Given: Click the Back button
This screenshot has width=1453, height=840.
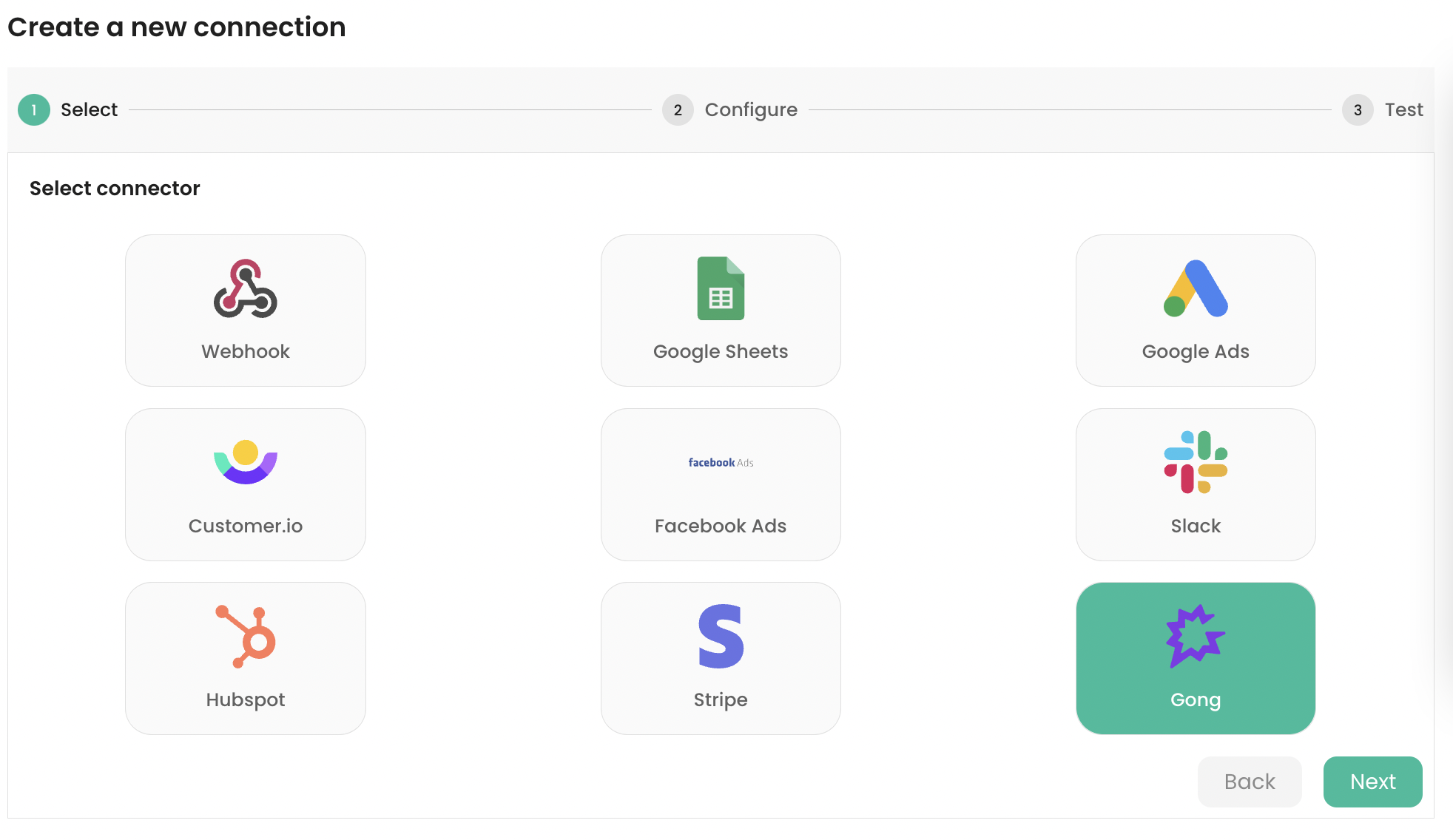Looking at the screenshot, I should [x=1249, y=782].
